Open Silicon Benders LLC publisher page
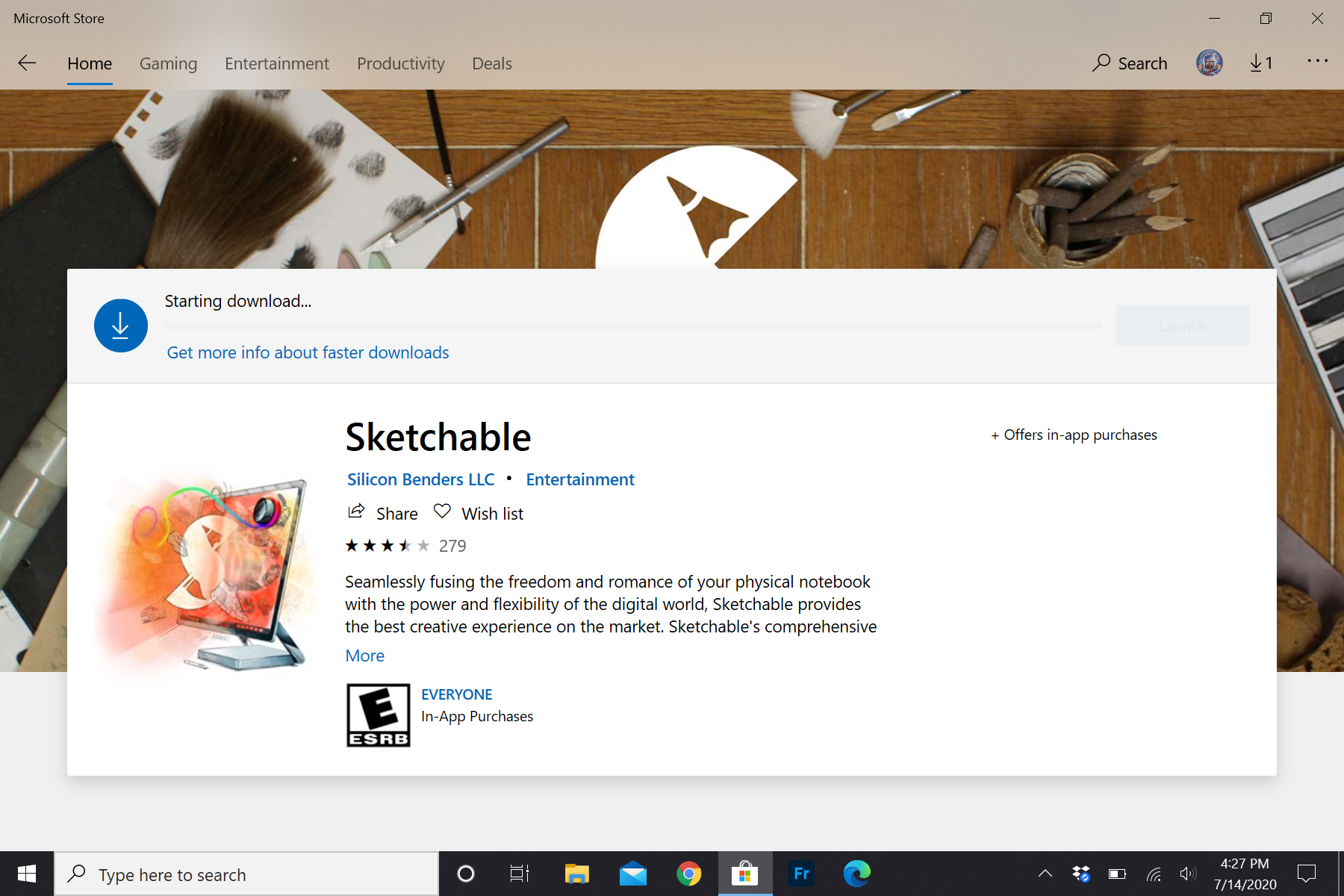This screenshot has width=1344, height=896. coord(420,479)
